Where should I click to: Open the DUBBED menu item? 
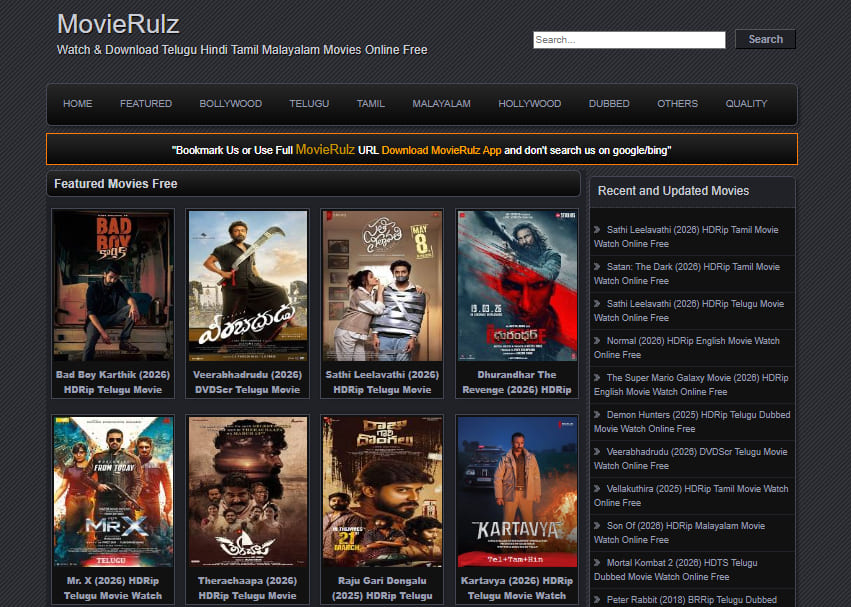pos(609,104)
